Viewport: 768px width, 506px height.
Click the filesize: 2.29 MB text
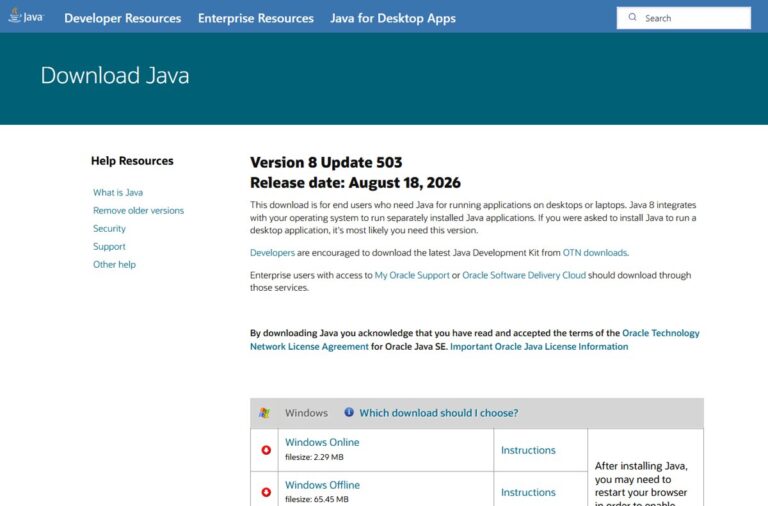click(314, 457)
